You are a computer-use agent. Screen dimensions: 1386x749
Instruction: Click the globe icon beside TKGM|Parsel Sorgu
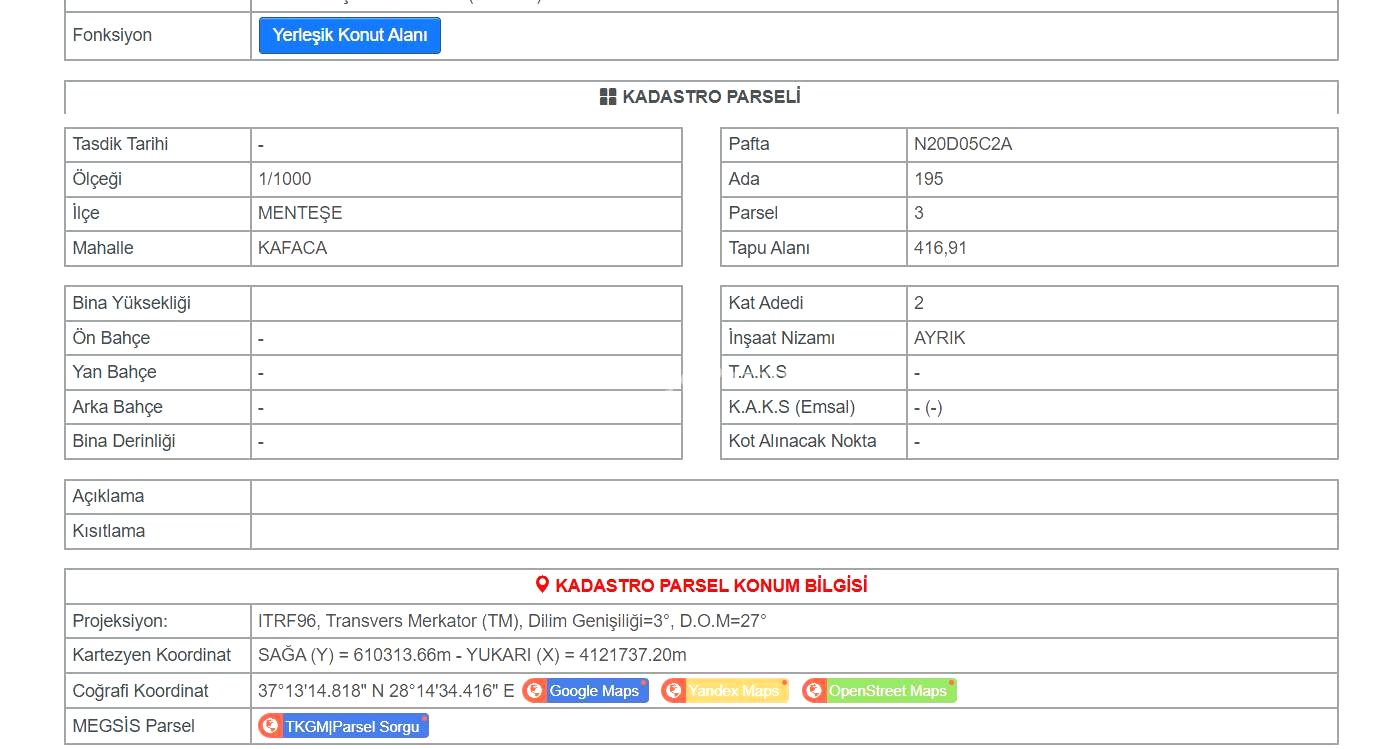point(271,726)
